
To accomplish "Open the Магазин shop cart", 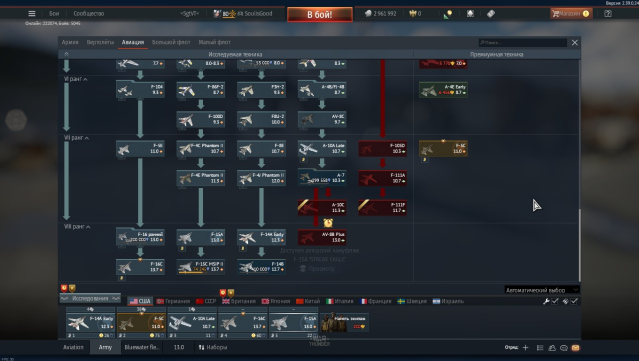I will pyautogui.click(x=570, y=13).
